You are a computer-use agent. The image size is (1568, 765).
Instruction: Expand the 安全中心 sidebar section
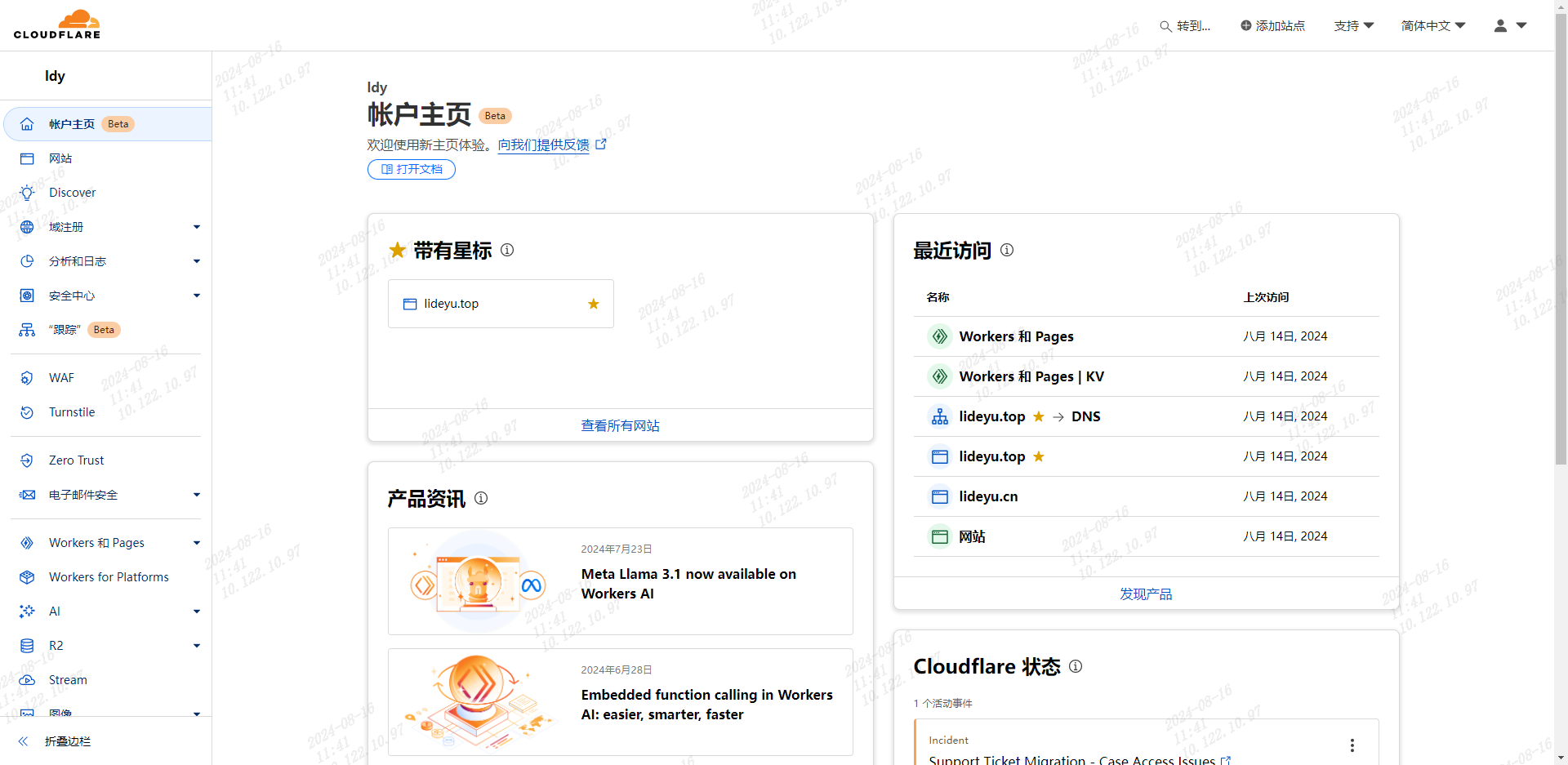pyautogui.click(x=197, y=296)
